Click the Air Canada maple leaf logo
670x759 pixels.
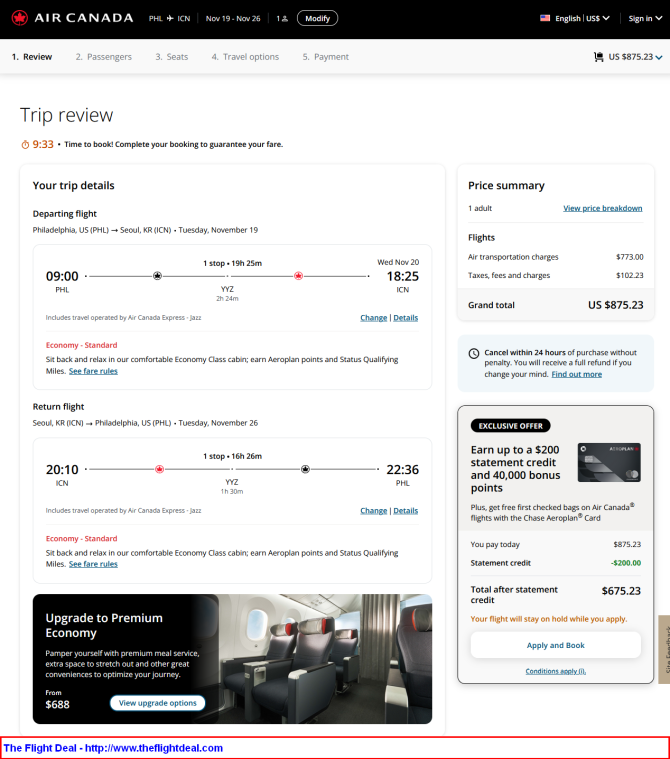[x=20, y=18]
